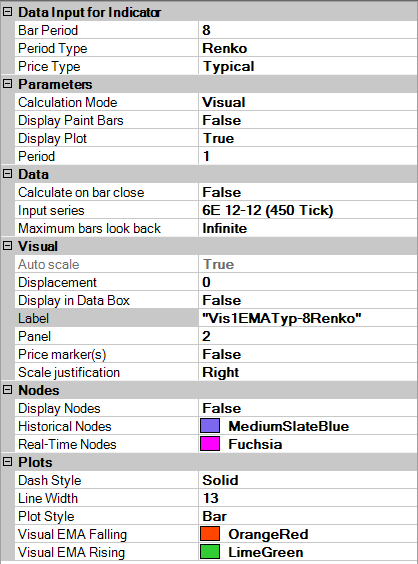
Task: Collapse the Parameters section
Action: [x=7, y=84]
